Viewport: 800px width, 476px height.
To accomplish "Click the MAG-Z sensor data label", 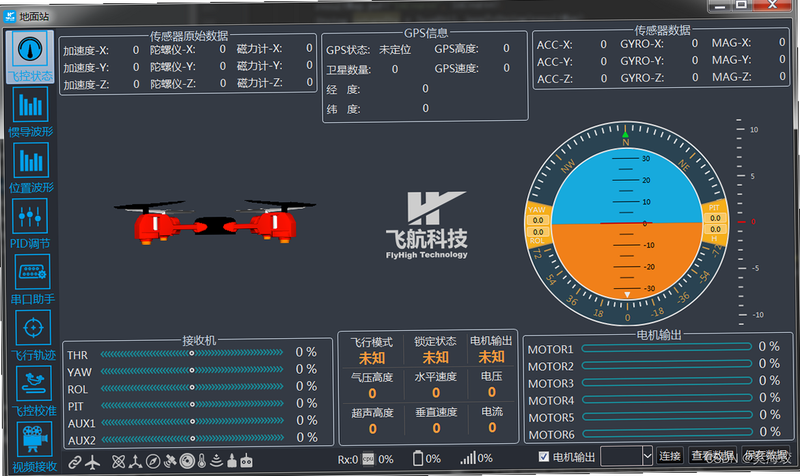I will pyautogui.click(x=732, y=77).
